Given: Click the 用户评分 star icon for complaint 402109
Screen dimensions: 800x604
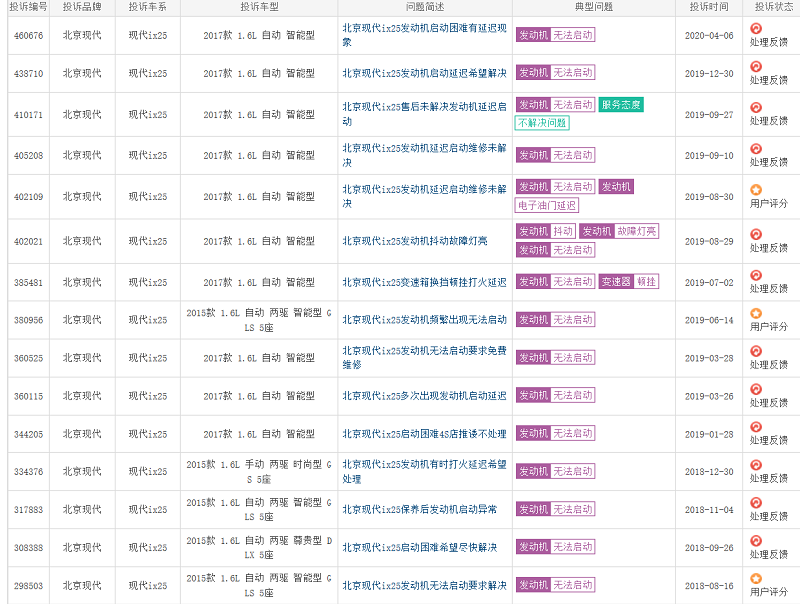Looking at the screenshot, I should (x=756, y=190).
